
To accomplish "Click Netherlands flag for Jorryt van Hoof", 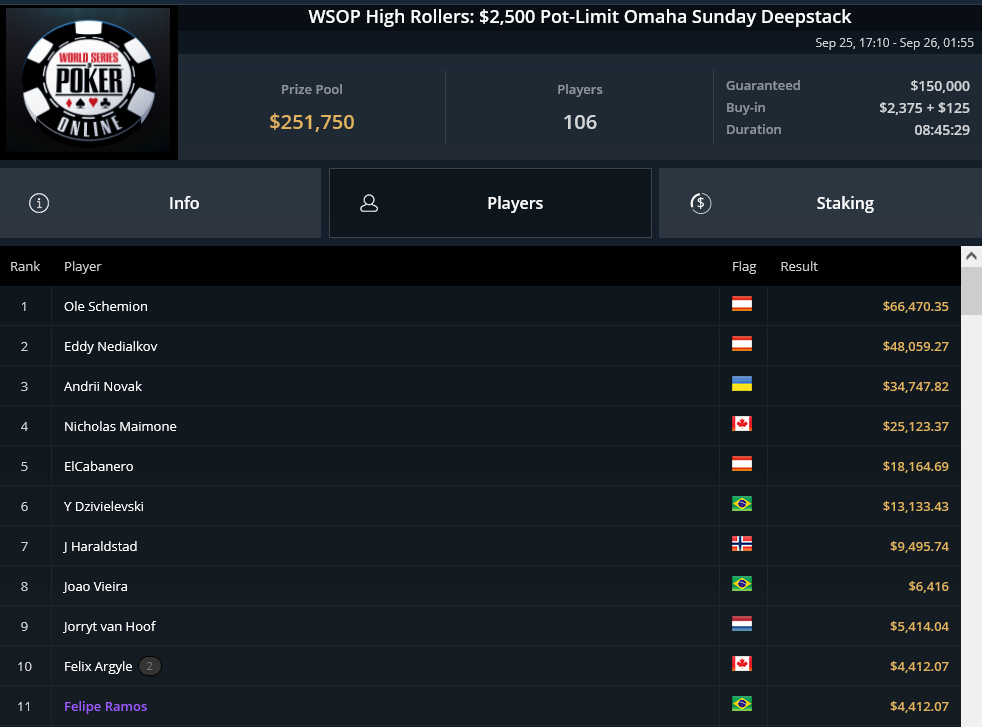I will [x=742, y=624].
